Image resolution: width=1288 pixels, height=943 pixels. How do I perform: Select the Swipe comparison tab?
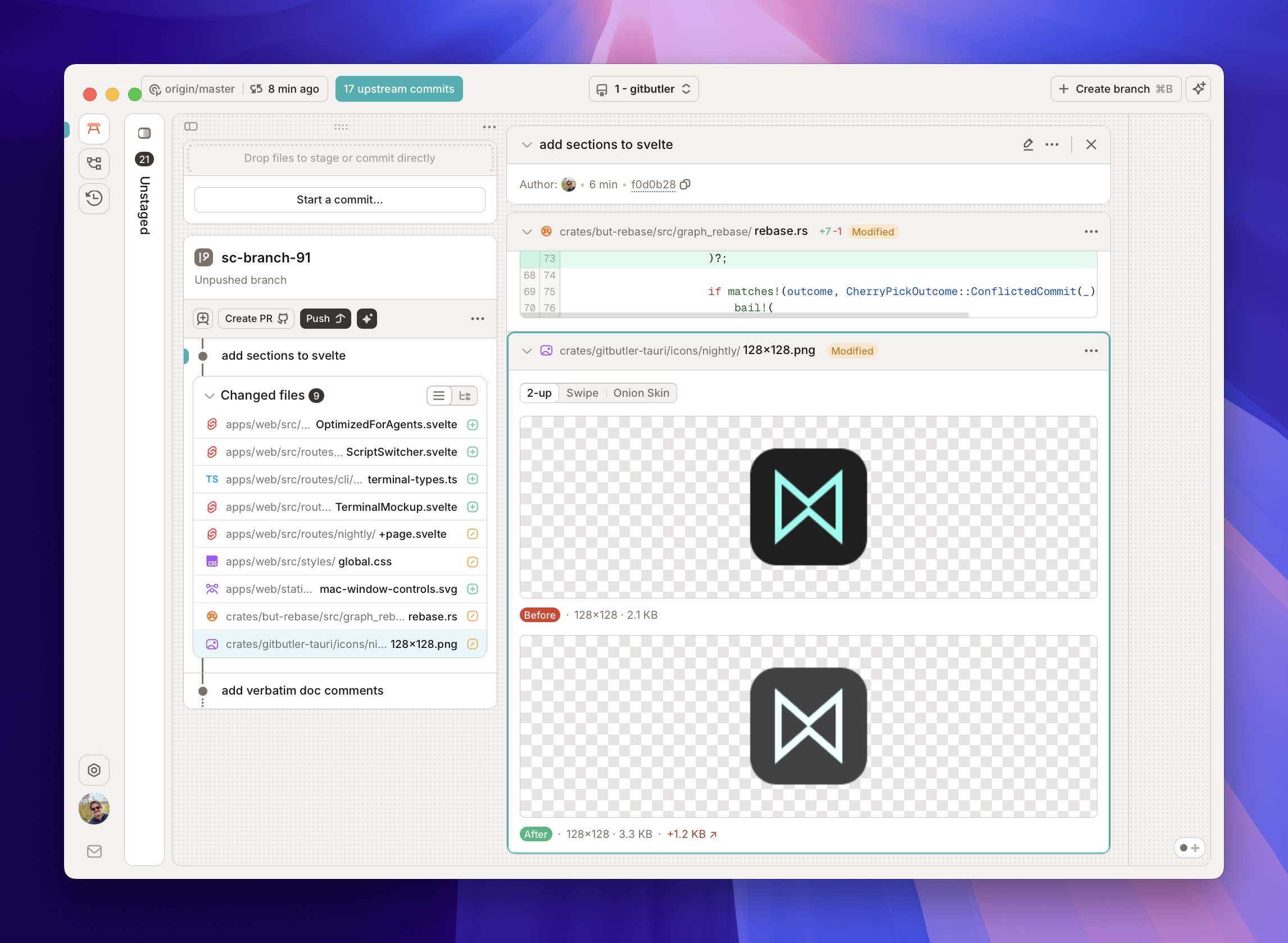coord(582,393)
